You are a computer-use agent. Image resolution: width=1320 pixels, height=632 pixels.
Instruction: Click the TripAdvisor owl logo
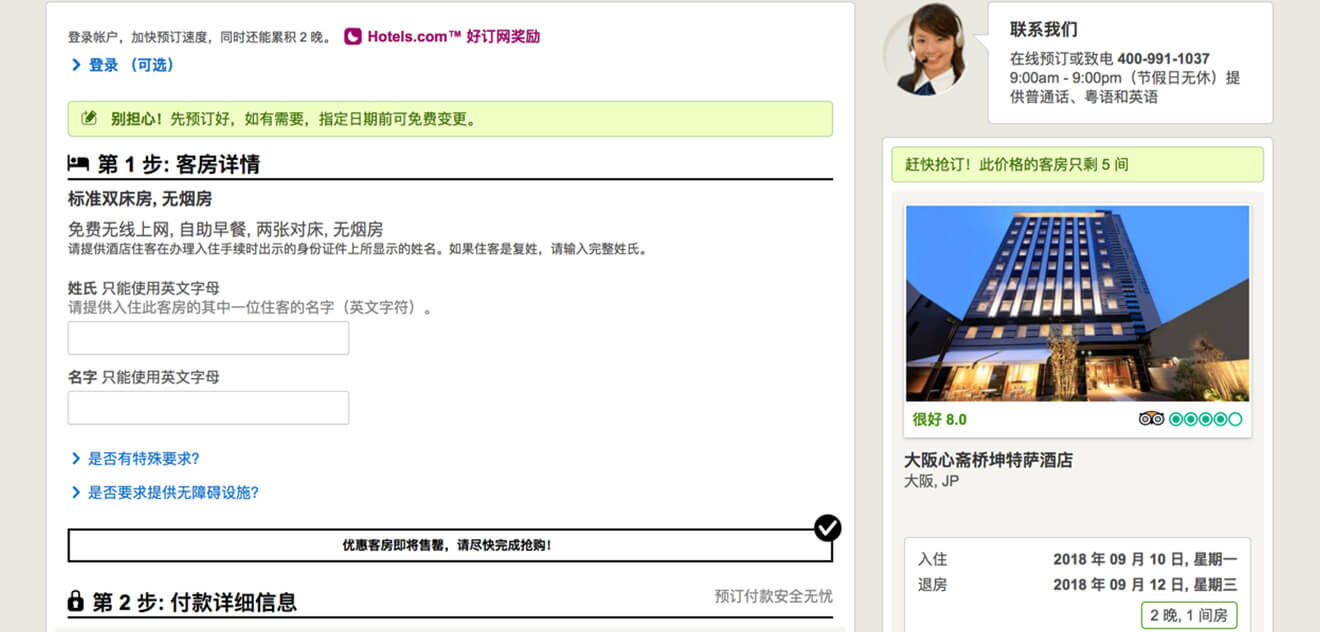pyautogui.click(x=1151, y=419)
